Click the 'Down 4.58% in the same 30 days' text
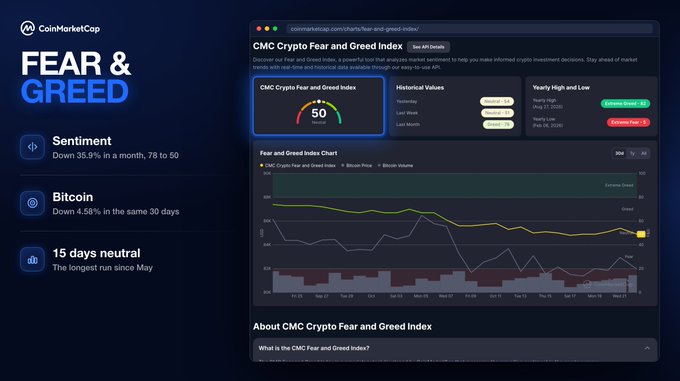680x381 pixels. (116, 212)
